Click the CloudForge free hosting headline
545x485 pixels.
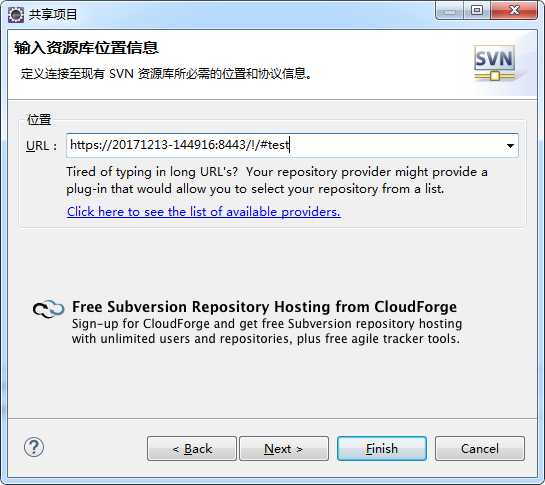tap(264, 307)
